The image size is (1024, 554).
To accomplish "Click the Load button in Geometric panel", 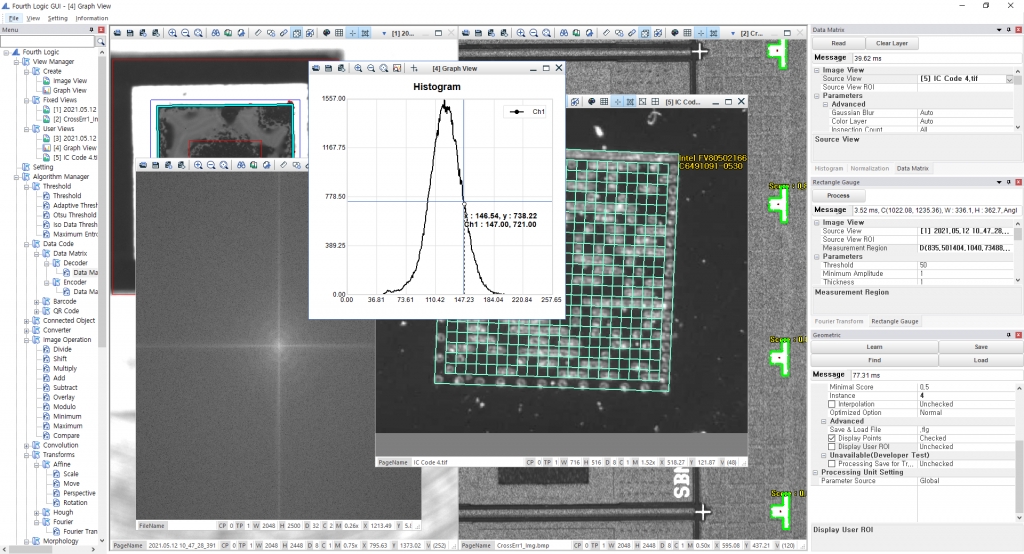I will (981, 360).
